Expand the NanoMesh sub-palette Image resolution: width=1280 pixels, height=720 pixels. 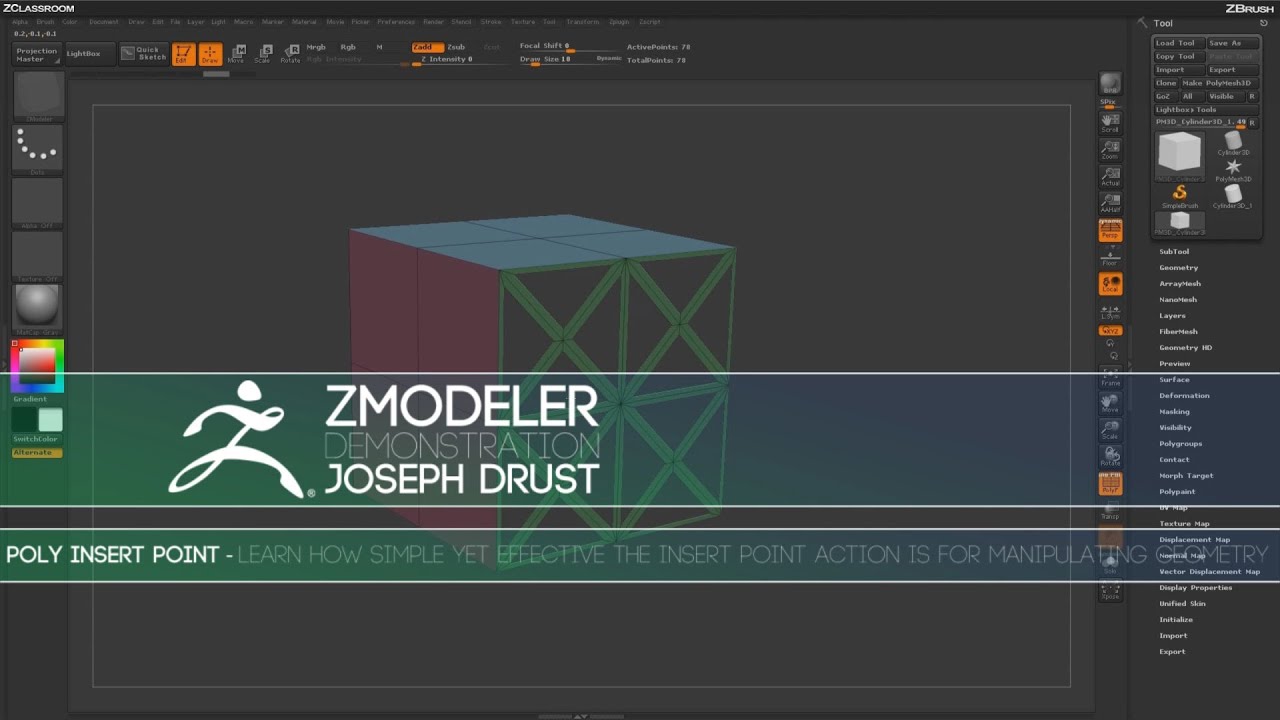click(x=1178, y=300)
